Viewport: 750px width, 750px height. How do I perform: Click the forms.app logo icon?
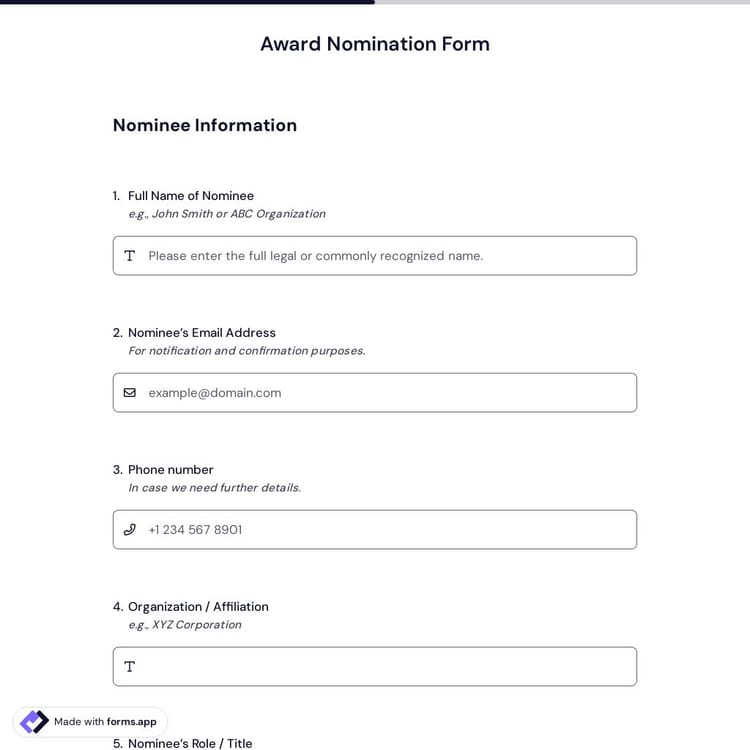click(x=34, y=722)
